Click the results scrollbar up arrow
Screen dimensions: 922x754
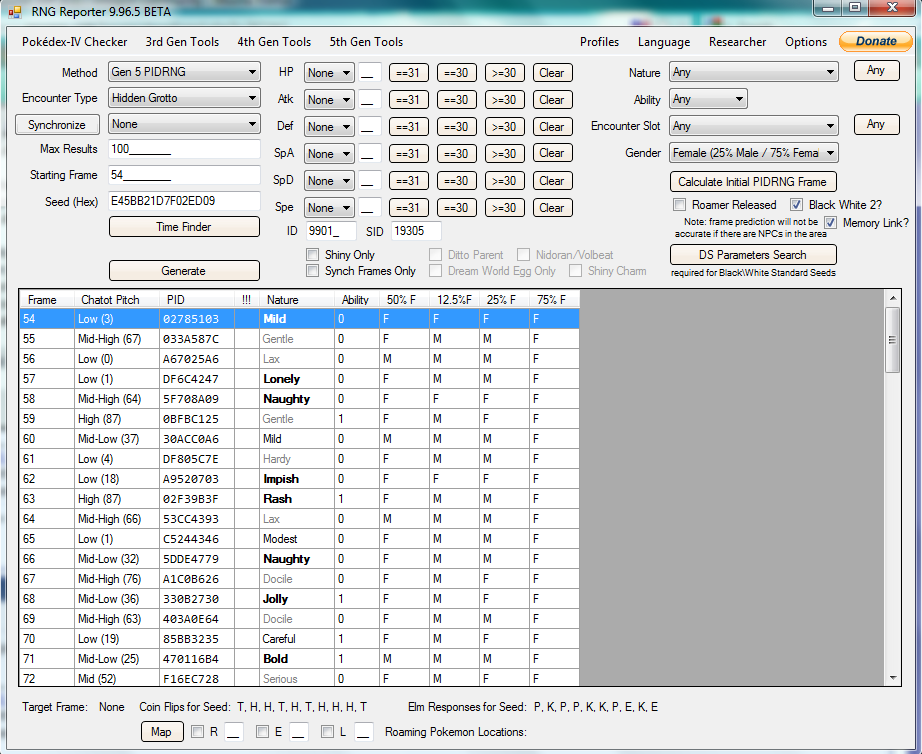893,299
